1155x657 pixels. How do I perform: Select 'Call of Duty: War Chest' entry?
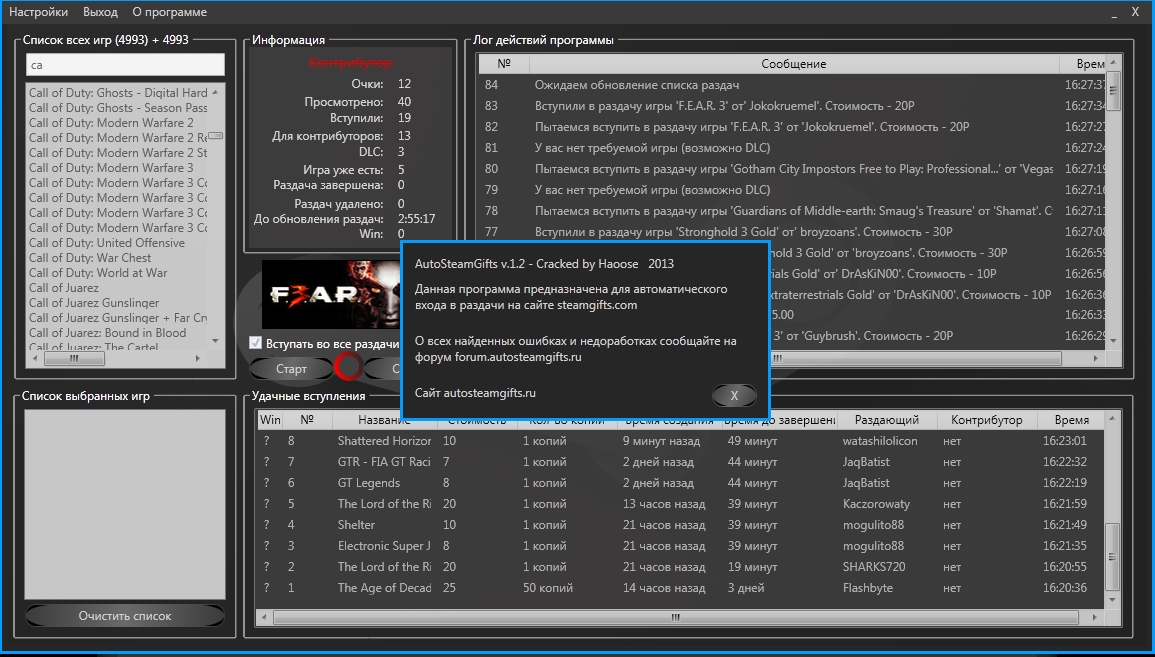click(90, 258)
